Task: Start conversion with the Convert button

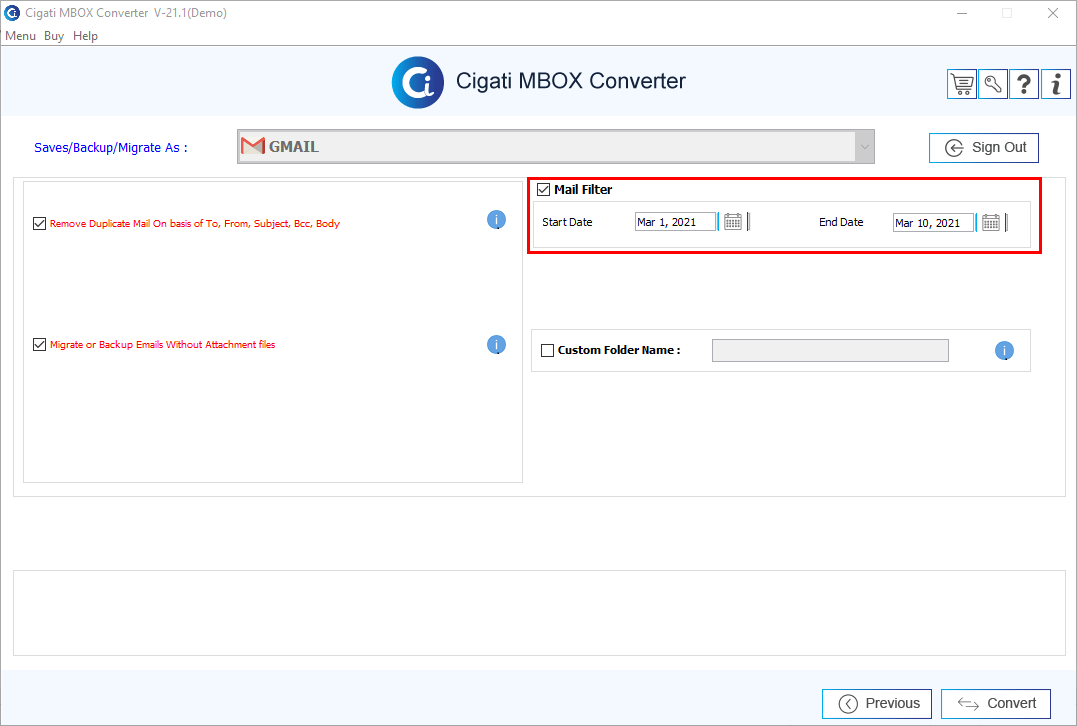Action: (x=996, y=703)
